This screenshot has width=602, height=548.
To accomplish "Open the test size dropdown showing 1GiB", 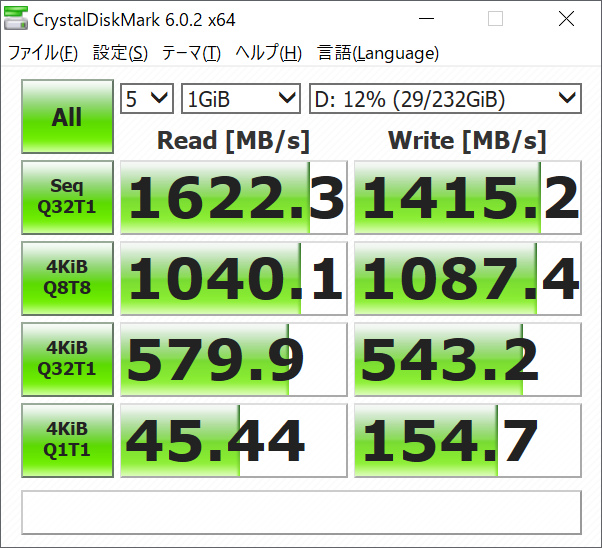I will click(x=241, y=99).
